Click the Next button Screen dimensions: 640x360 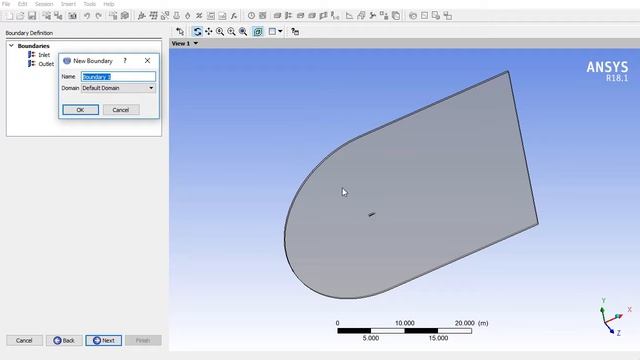[x=104, y=340]
